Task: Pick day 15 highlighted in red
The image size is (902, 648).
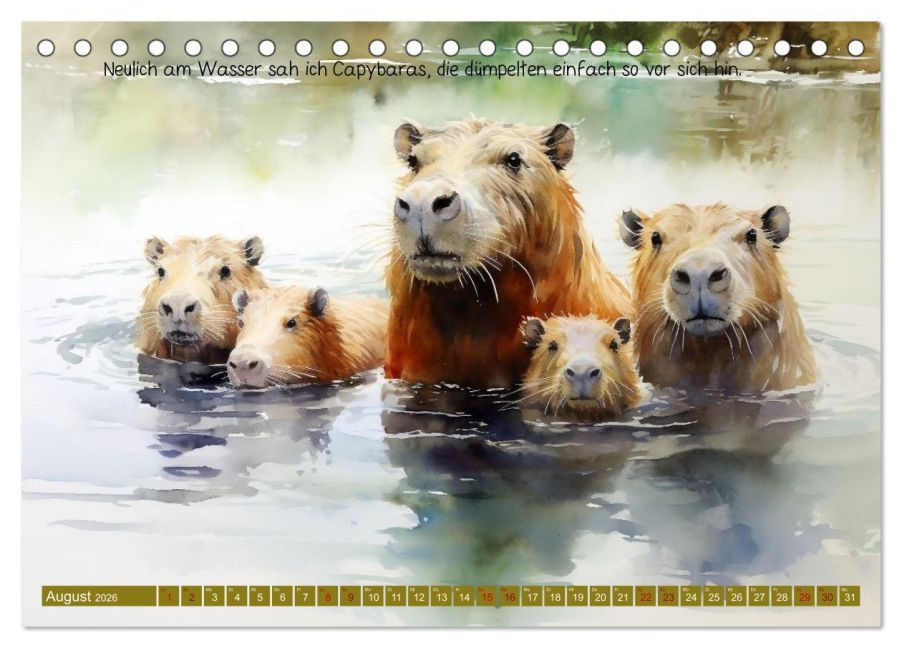Action: [487, 597]
